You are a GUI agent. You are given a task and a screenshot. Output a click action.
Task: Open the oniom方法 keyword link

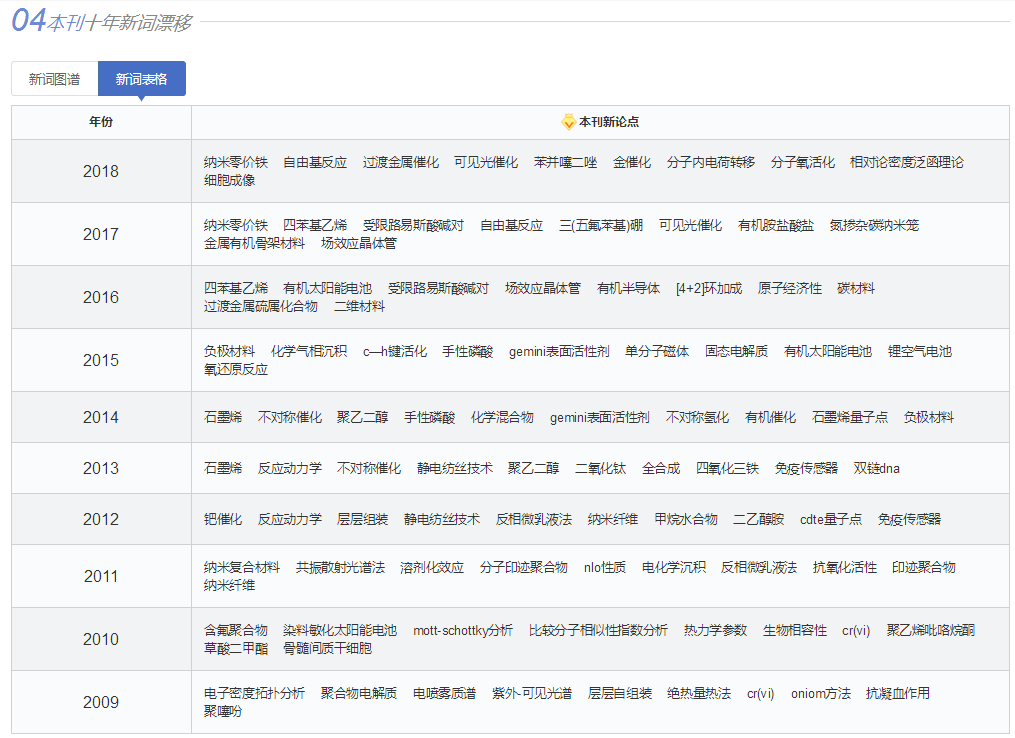coord(820,693)
